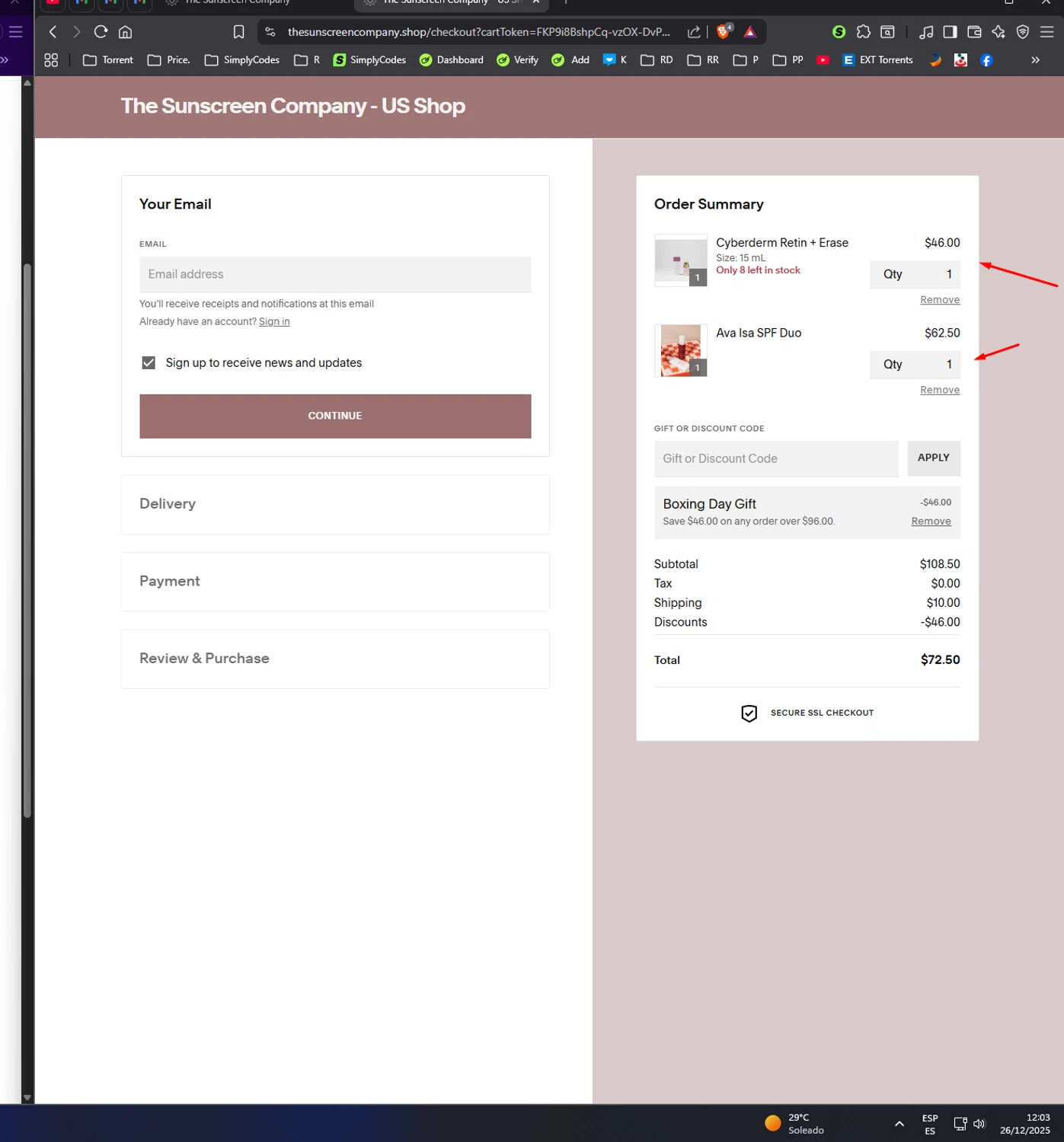The image size is (1064, 1142).
Task: Open the extensions puzzle icon
Action: pyautogui.click(x=863, y=32)
